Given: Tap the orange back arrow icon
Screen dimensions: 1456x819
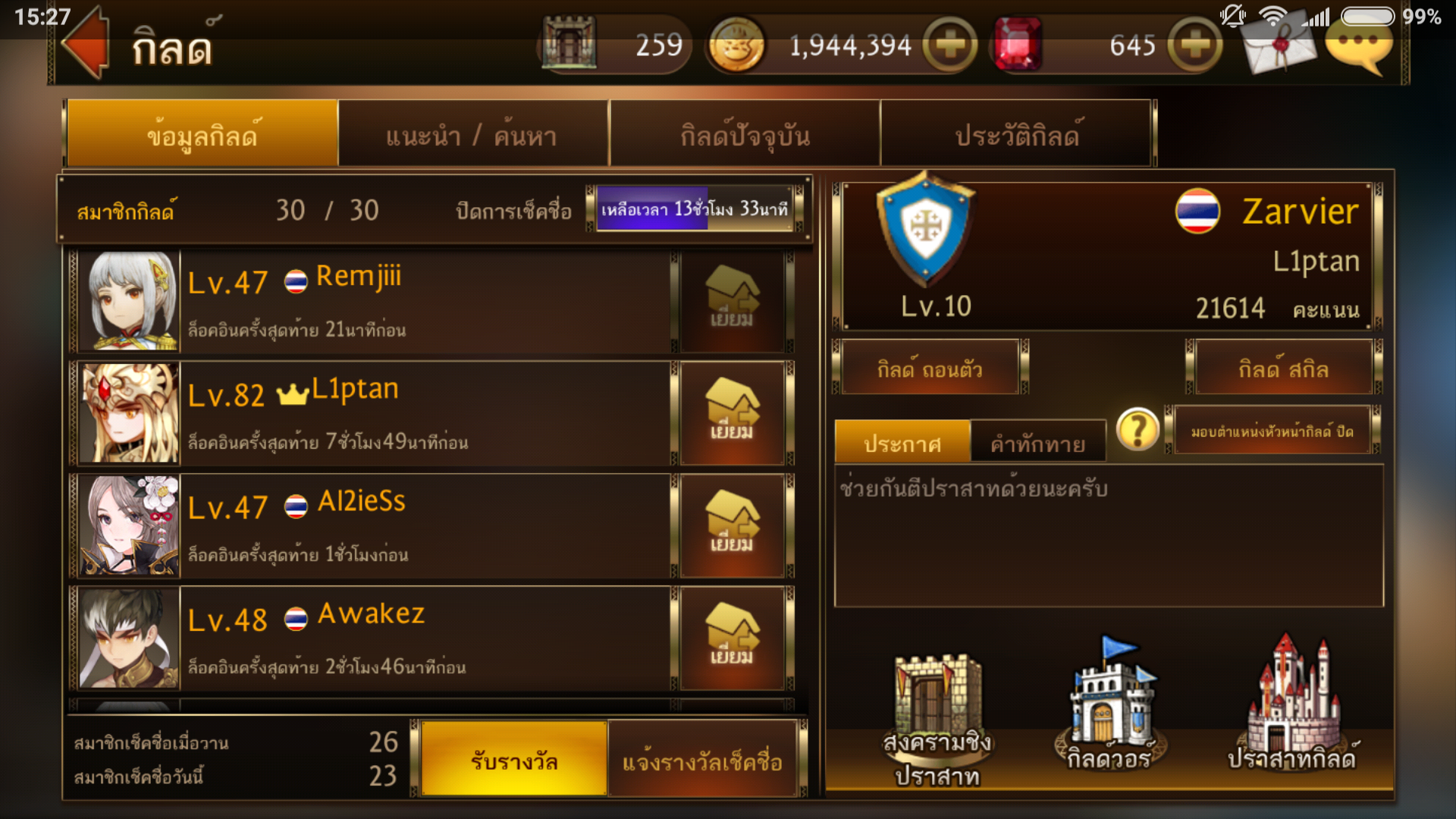Looking at the screenshot, I should pyautogui.click(x=86, y=43).
